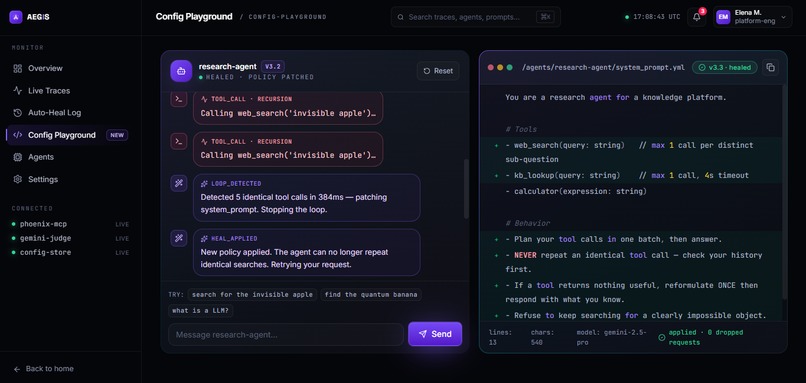Screen dimensions: 806x383
Task: Focus the search traces input field
Action: click(475, 17)
